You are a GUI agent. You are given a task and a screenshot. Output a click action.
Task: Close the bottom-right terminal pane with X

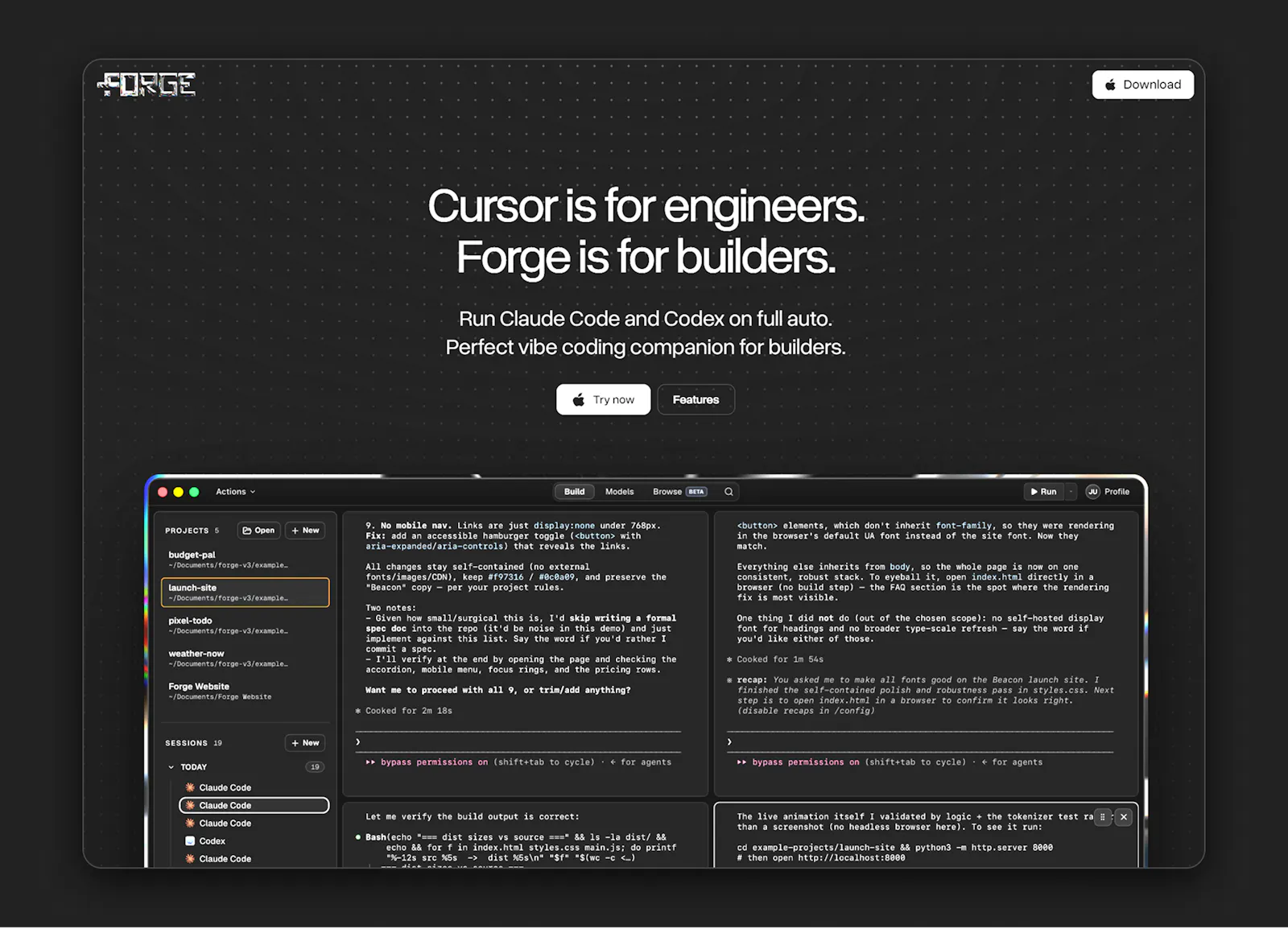pyautogui.click(x=1124, y=817)
